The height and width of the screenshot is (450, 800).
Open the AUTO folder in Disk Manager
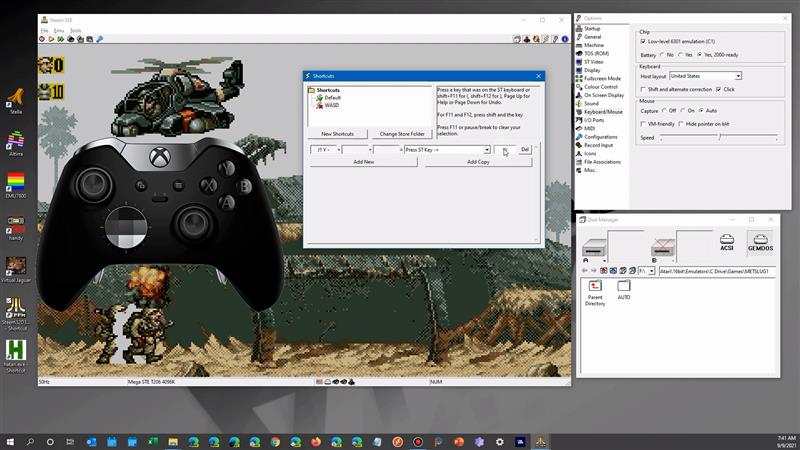click(x=623, y=290)
